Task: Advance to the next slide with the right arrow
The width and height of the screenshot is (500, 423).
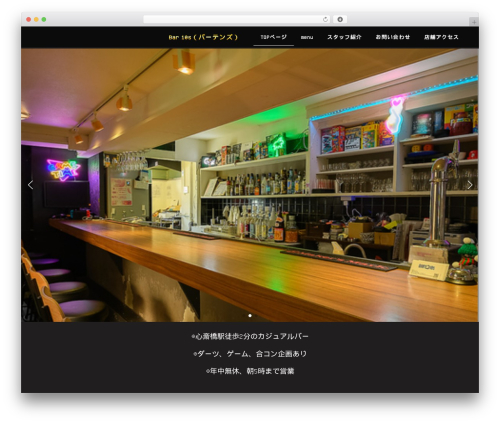Action: (470, 185)
